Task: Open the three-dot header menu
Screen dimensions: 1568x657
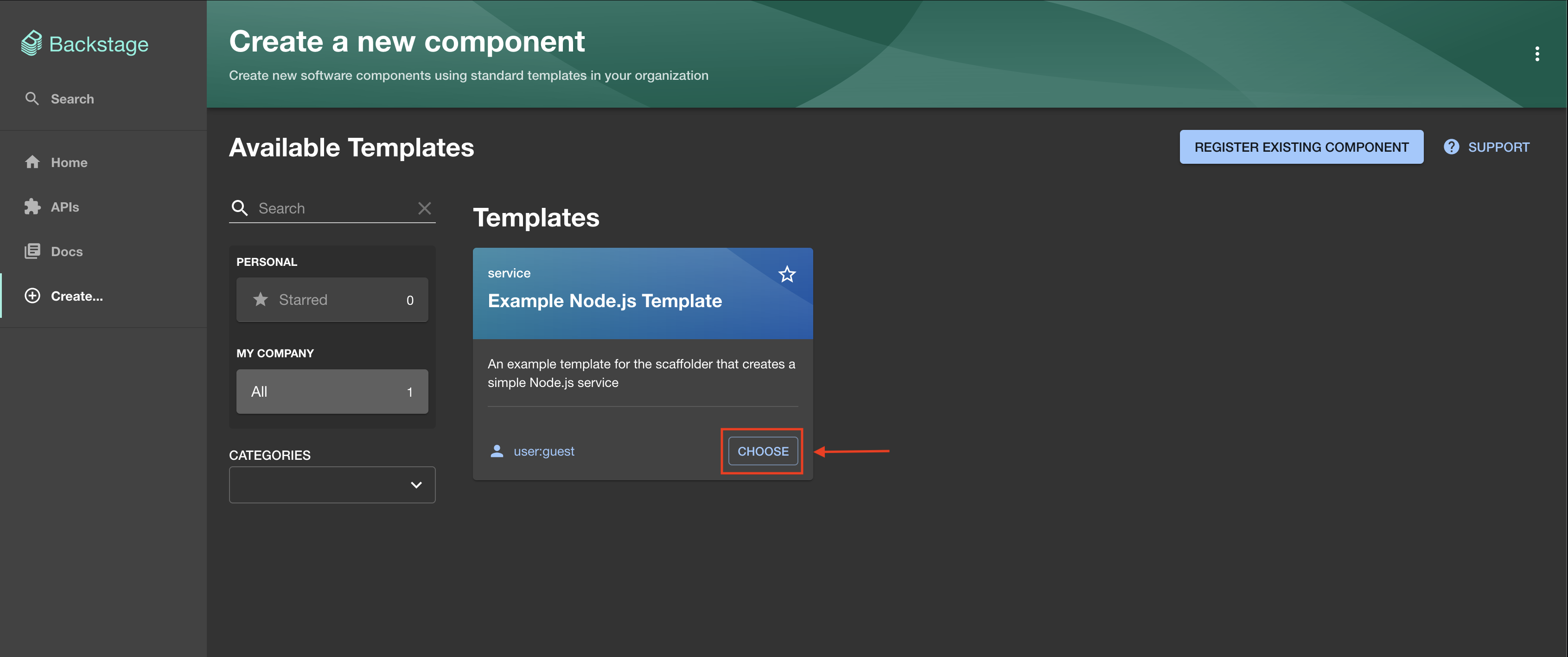Action: [x=1536, y=54]
